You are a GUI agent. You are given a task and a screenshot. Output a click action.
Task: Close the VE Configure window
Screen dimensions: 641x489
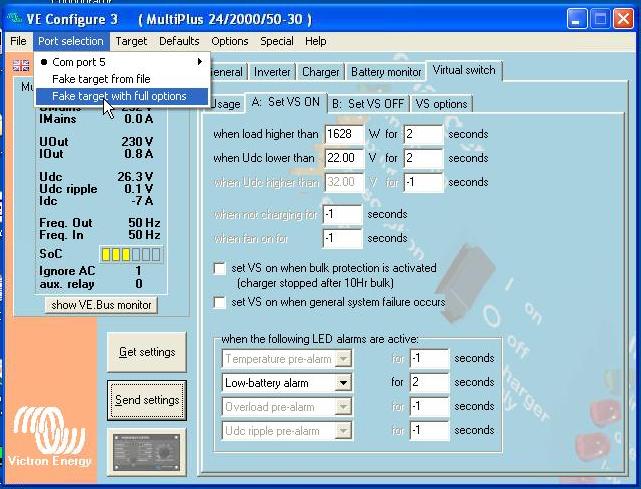pyautogui.click(x=623, y=19)
